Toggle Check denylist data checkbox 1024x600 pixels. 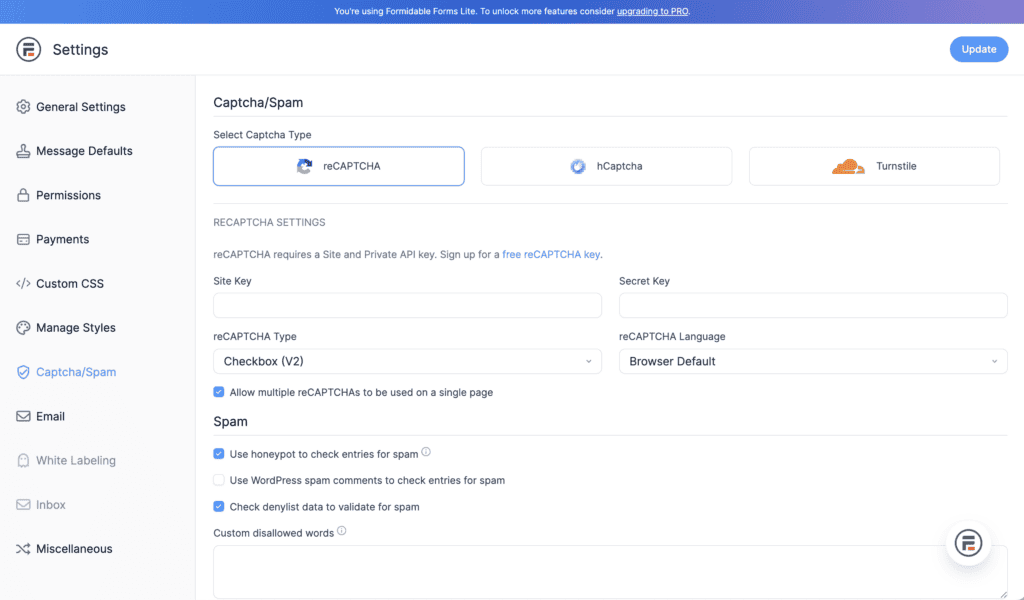[219, 507]
